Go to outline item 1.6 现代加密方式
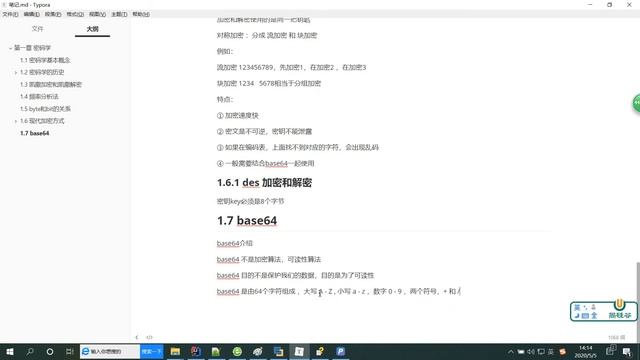Image resolution: width=640 pixels, height=360 pixels. 42,121
